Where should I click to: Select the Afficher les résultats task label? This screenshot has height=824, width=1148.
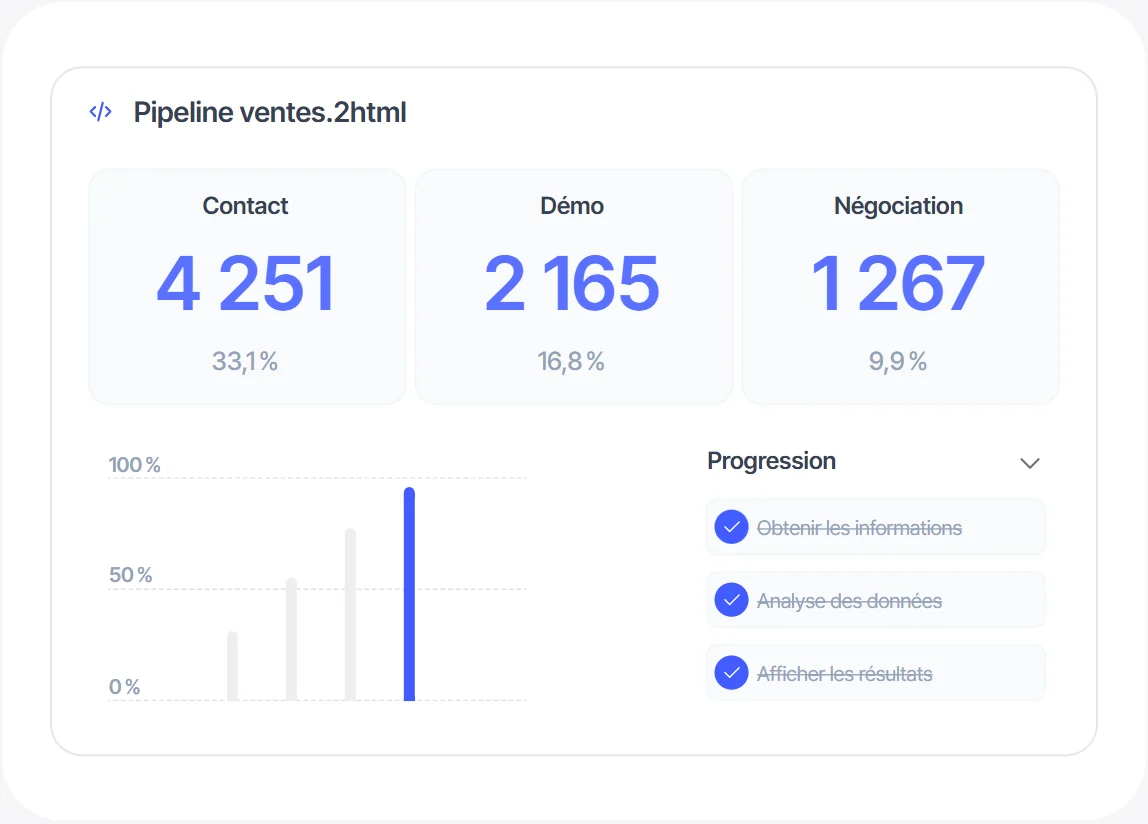click(844, 674)
